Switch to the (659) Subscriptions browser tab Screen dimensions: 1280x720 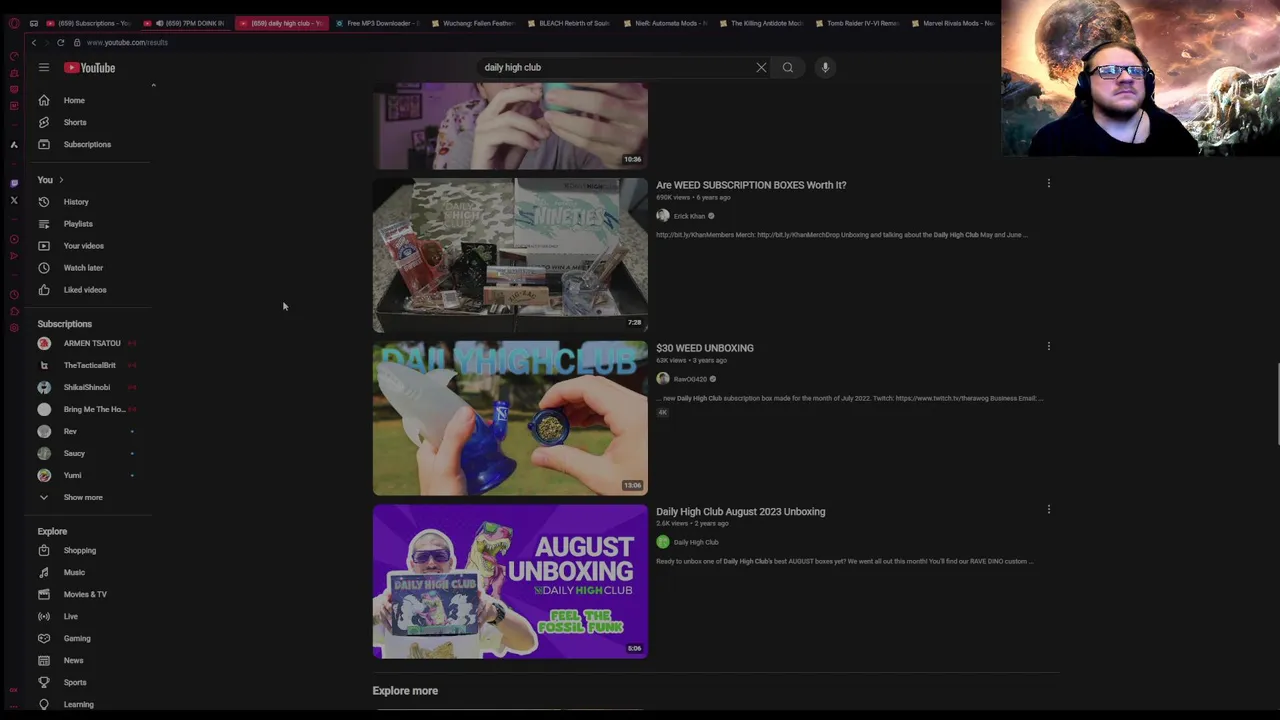[88, 23]
